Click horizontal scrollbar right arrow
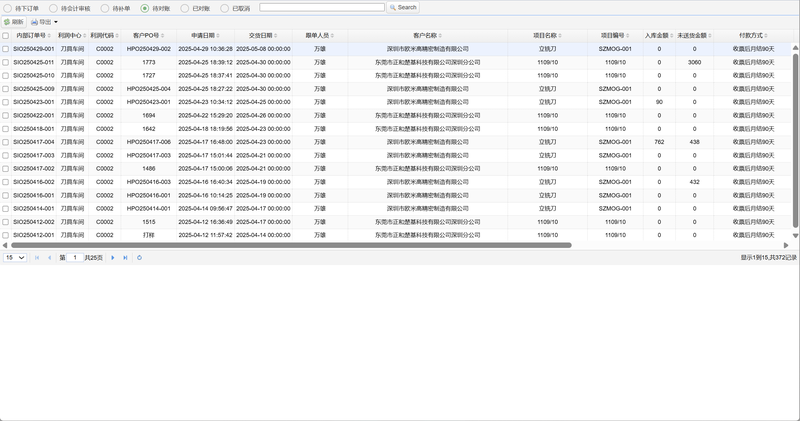 [x=786, y=245]
